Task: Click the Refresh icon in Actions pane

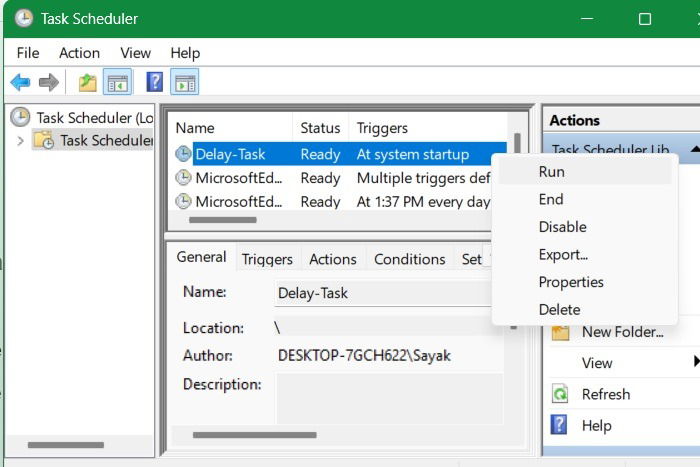Action: point(560,394)
